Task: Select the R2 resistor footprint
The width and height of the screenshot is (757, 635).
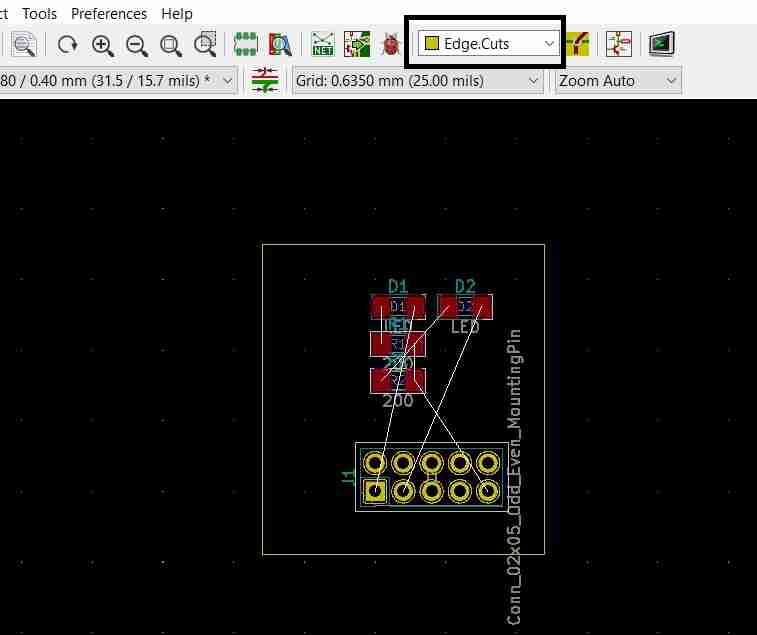Action: tap(398, 381)
